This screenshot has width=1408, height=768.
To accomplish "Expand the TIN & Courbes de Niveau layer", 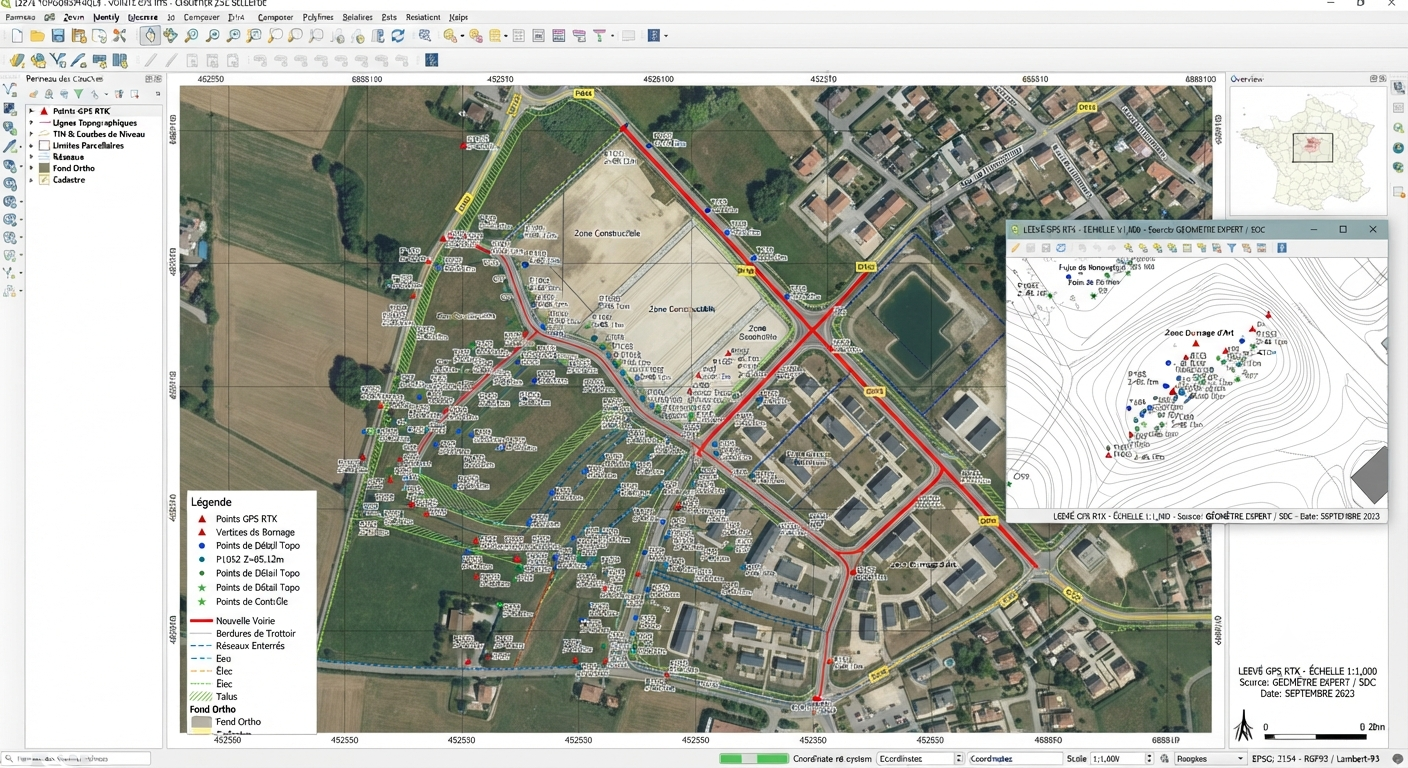I will point(31,134).
